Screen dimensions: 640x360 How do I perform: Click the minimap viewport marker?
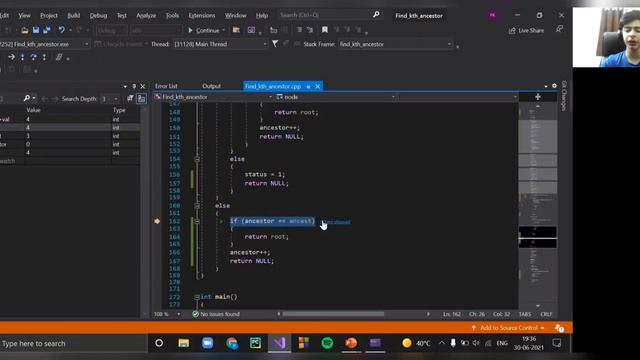coord(538,237)
